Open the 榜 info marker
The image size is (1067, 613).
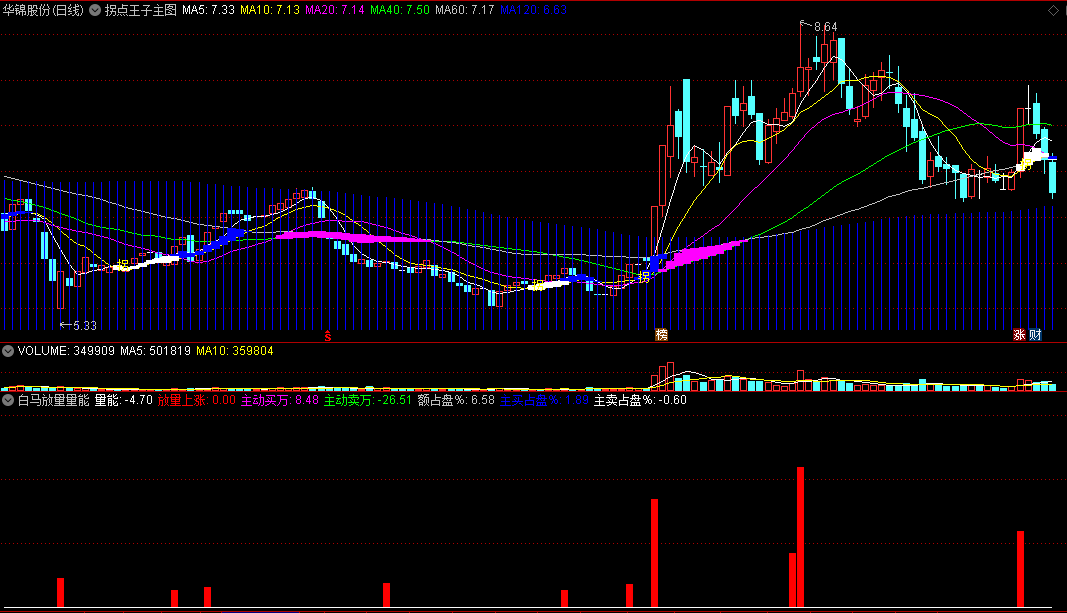click(661, 335)
